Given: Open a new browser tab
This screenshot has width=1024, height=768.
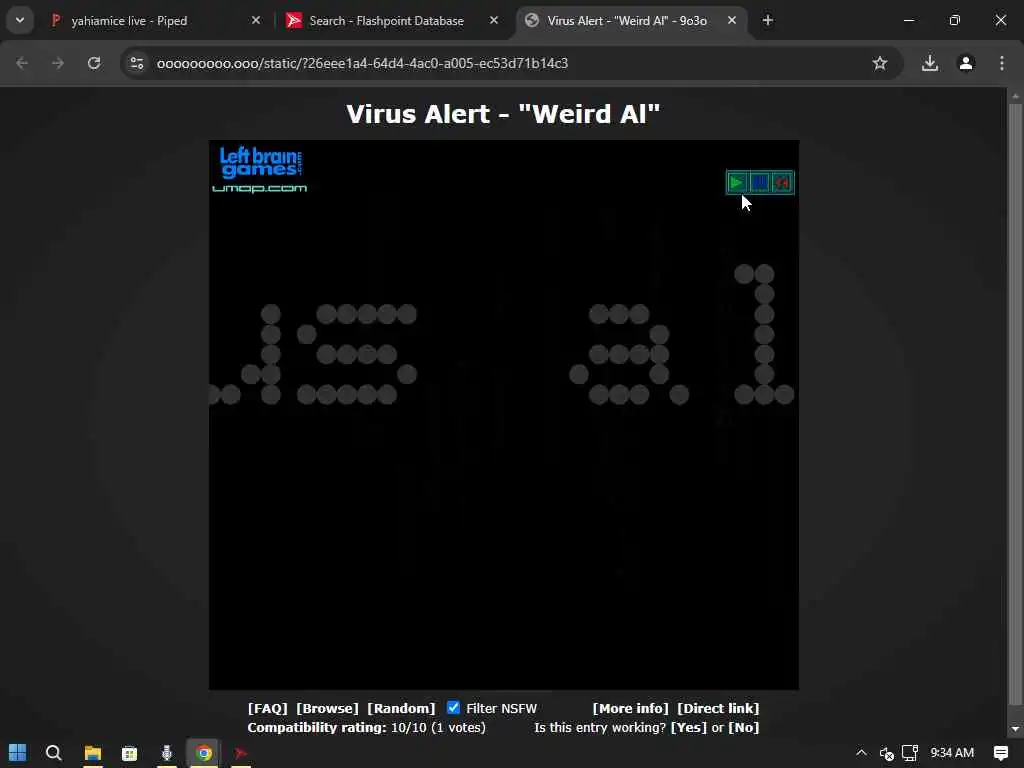Looking at the screenshot, I should pos(768,21).
